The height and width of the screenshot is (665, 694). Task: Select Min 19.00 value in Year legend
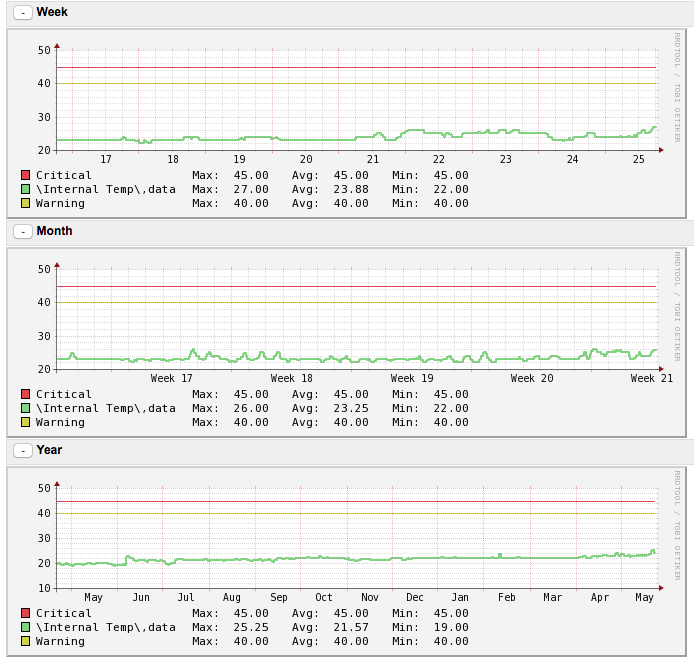click(x=451, y=628)
